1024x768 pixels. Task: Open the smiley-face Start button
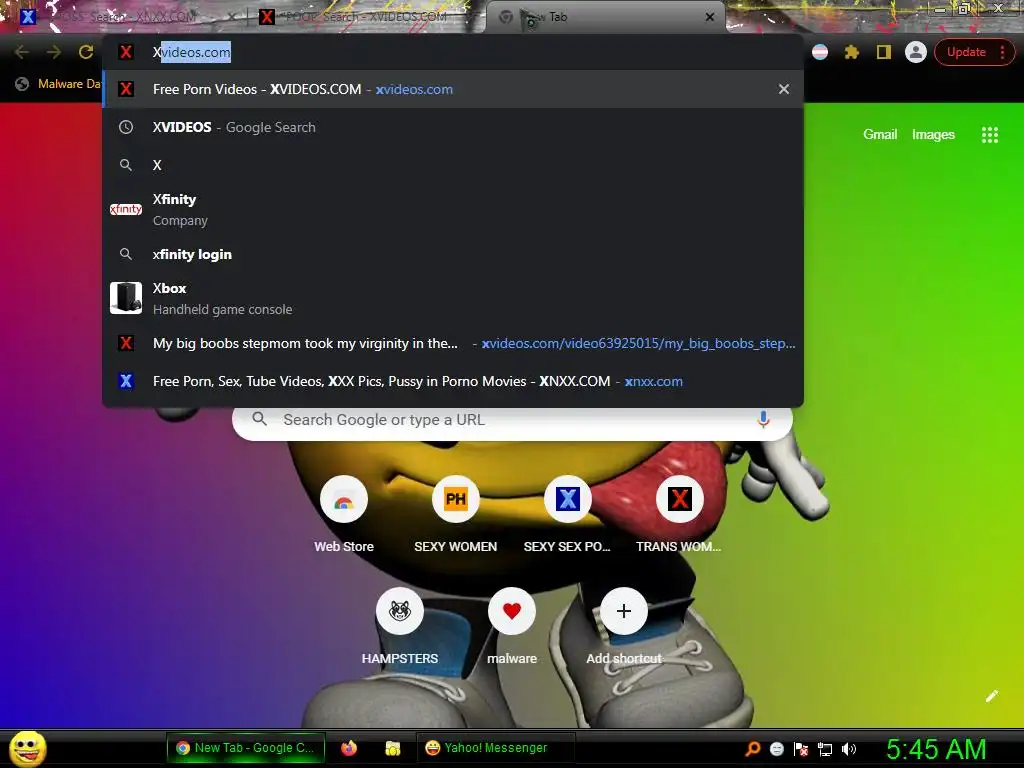coord(28,748)
